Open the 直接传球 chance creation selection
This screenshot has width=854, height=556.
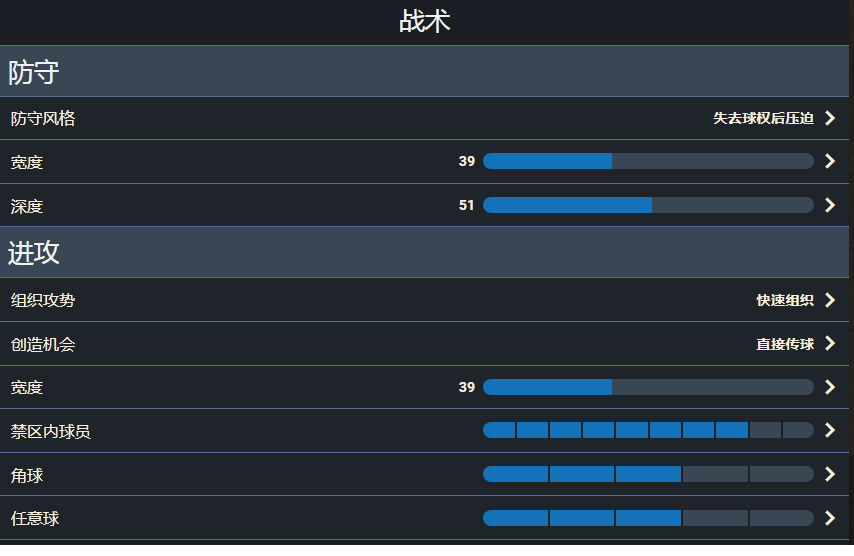(x=785, y=344)
